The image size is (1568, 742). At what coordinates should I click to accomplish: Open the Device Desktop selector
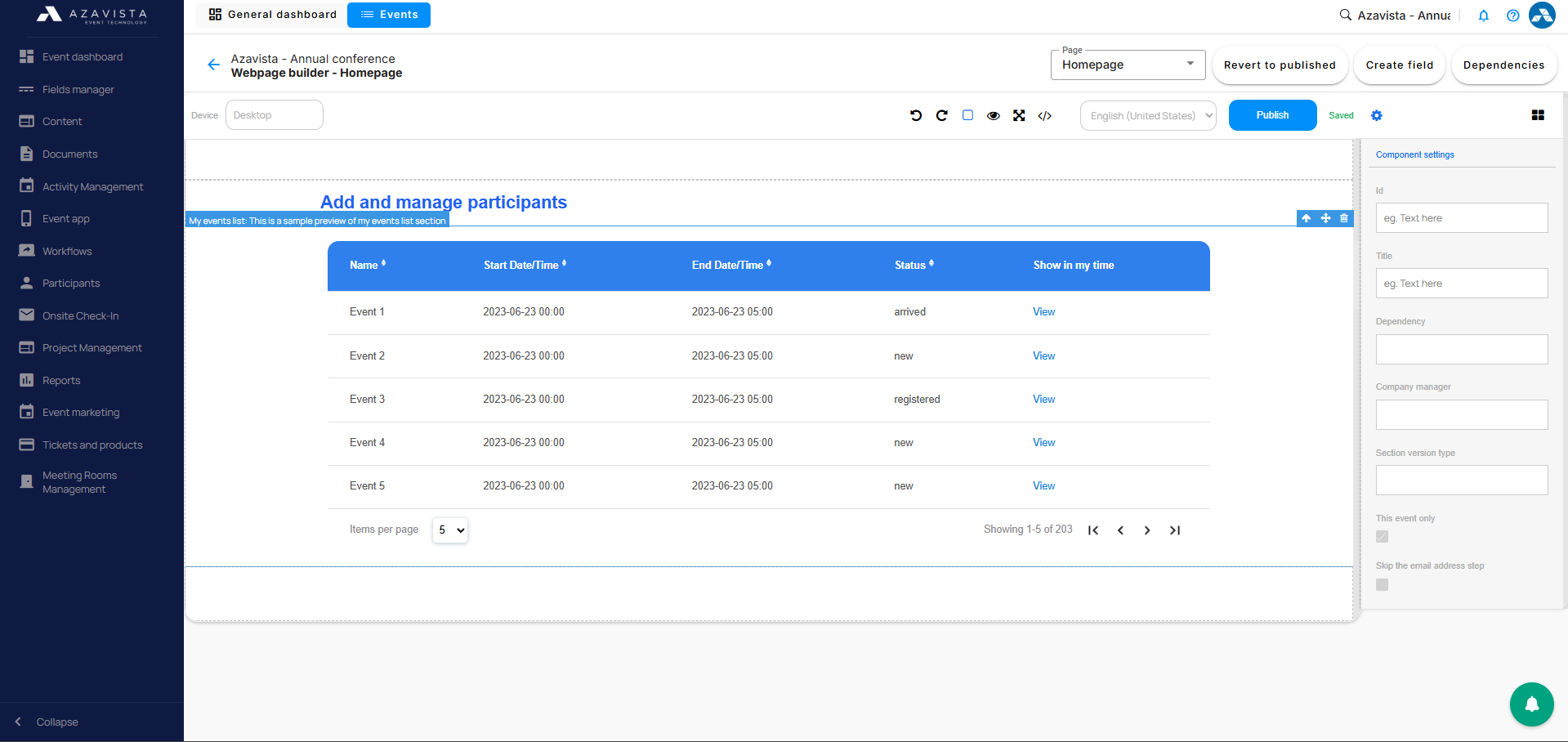[x=275, y=115]
